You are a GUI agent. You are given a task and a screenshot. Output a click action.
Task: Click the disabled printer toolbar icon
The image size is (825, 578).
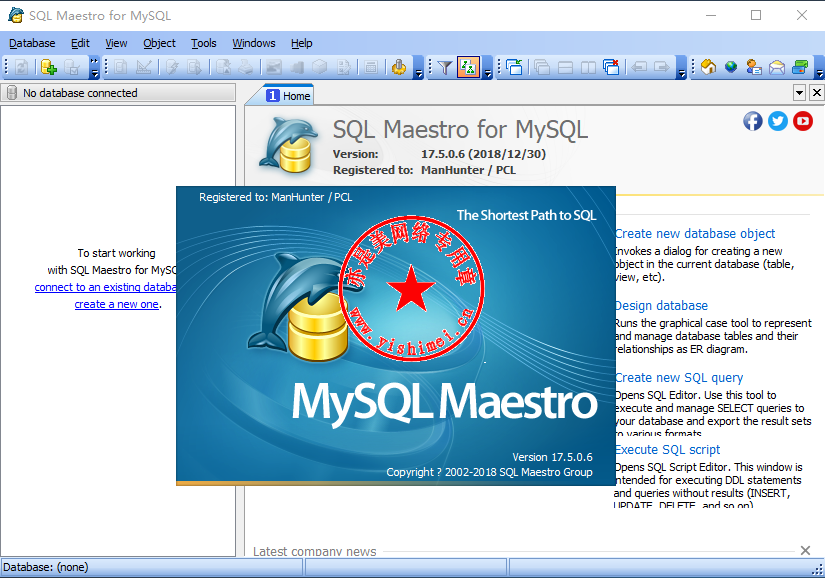[x=246, y=67]
